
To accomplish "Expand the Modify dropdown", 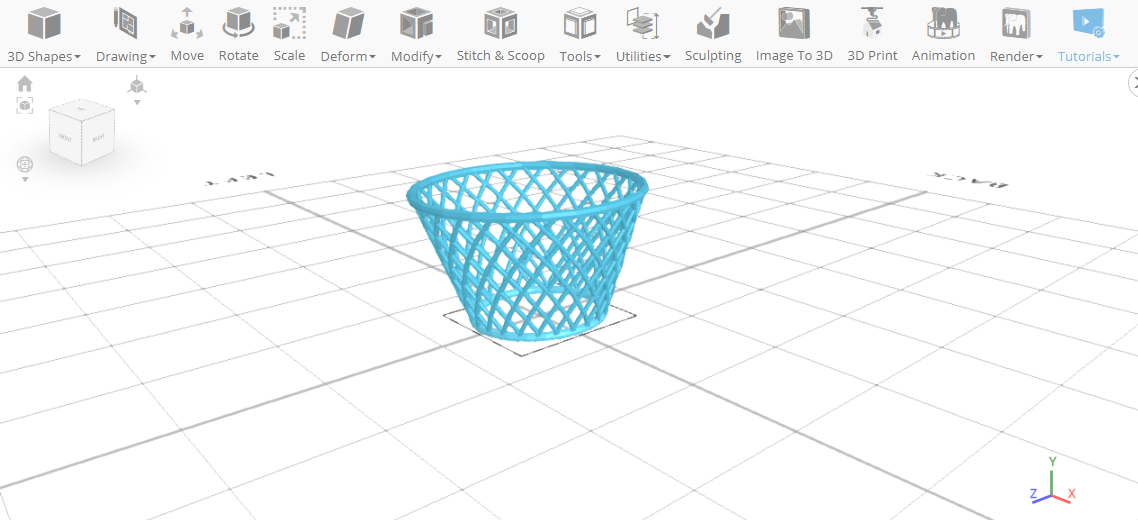I will coord(417,34).
